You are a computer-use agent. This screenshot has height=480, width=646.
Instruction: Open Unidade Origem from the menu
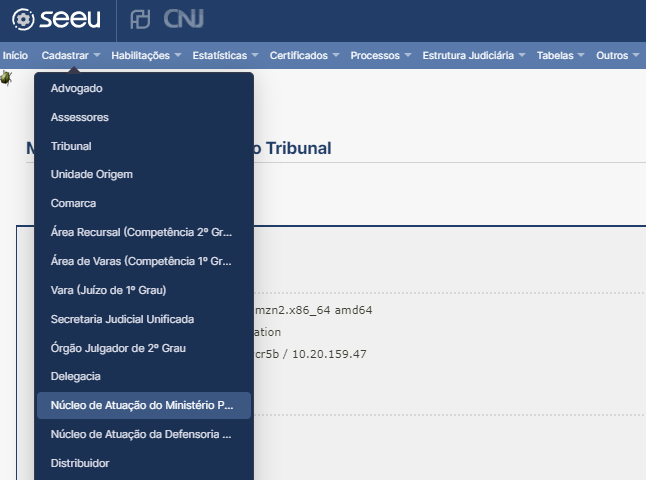tap(92, 174)
